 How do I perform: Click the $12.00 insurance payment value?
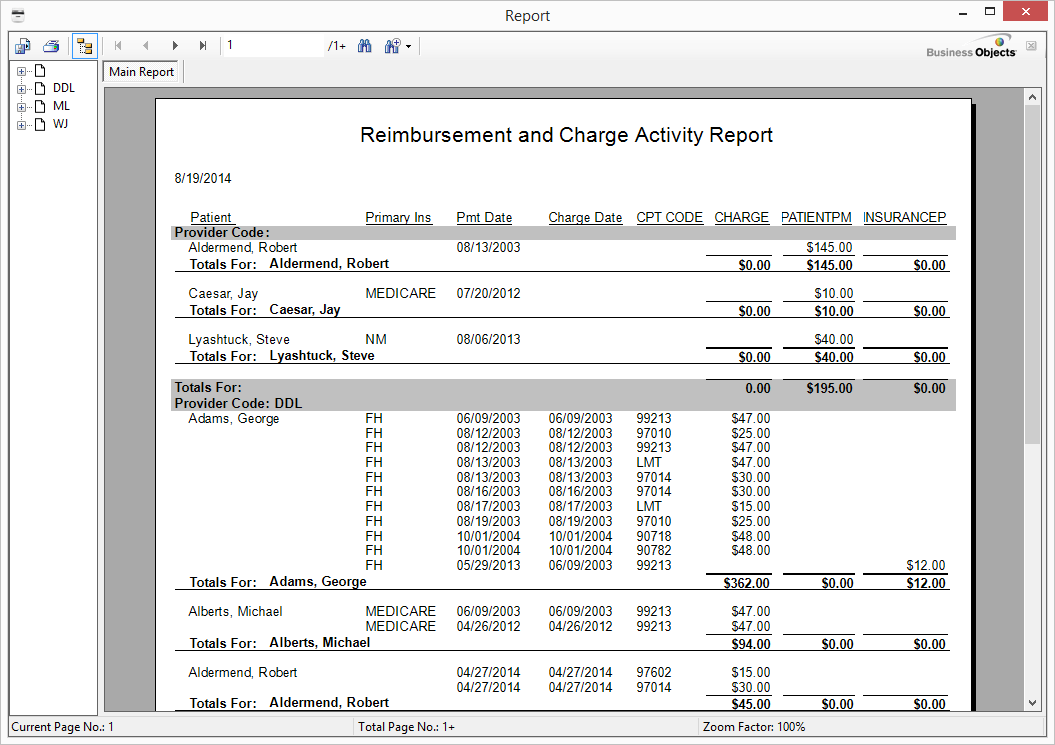[x=925, y=565]
